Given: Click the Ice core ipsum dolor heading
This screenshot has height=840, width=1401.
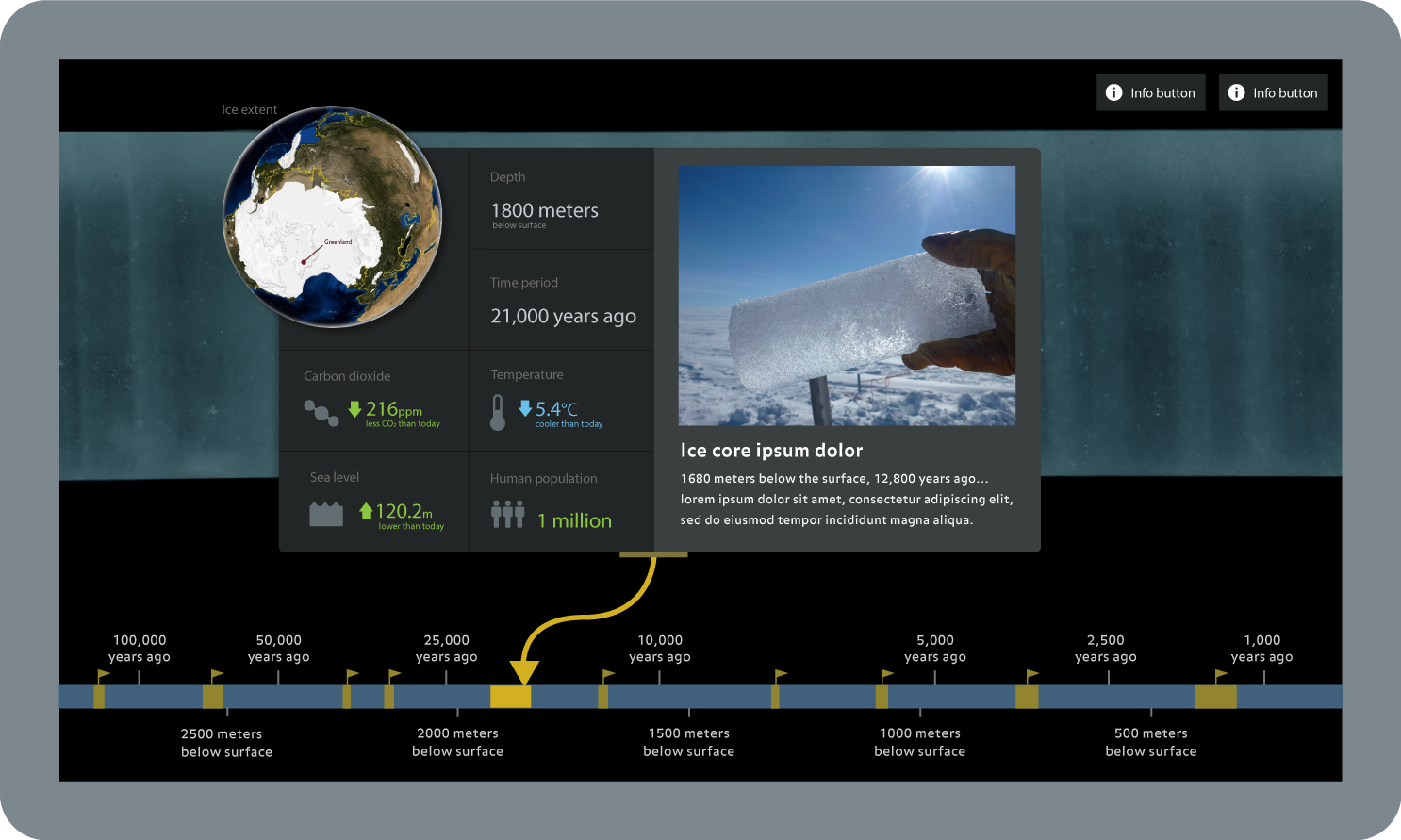Looking at the screenshot, I should (x=771, y=451).
